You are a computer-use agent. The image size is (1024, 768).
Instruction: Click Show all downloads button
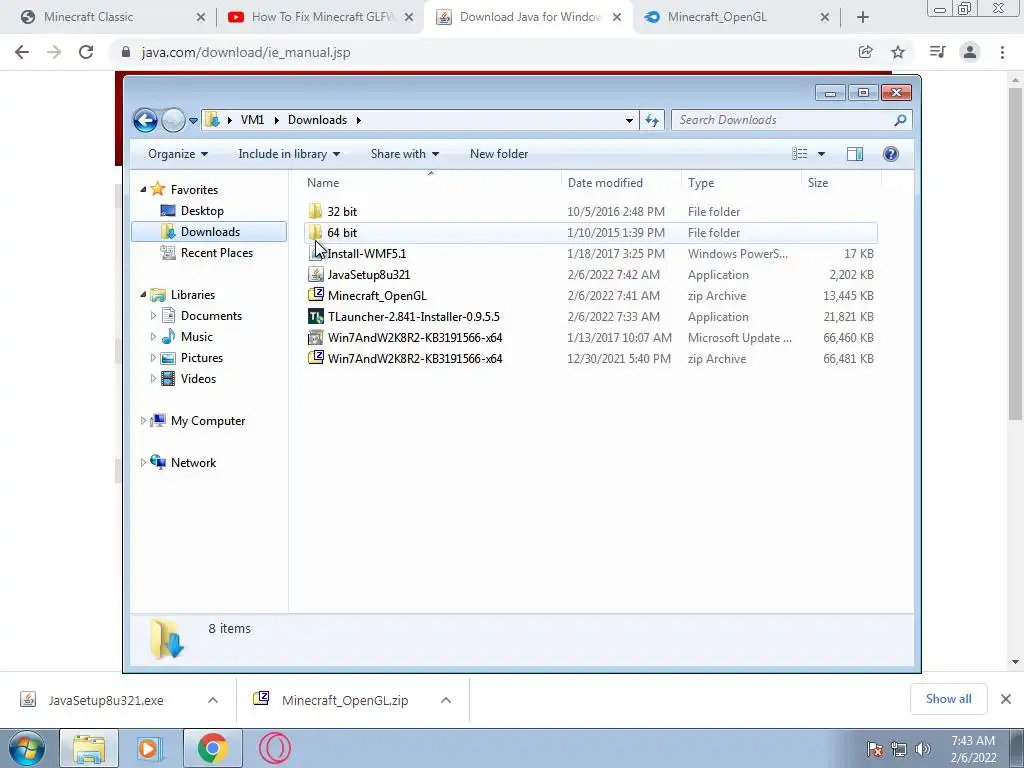(x=948, y=699)
